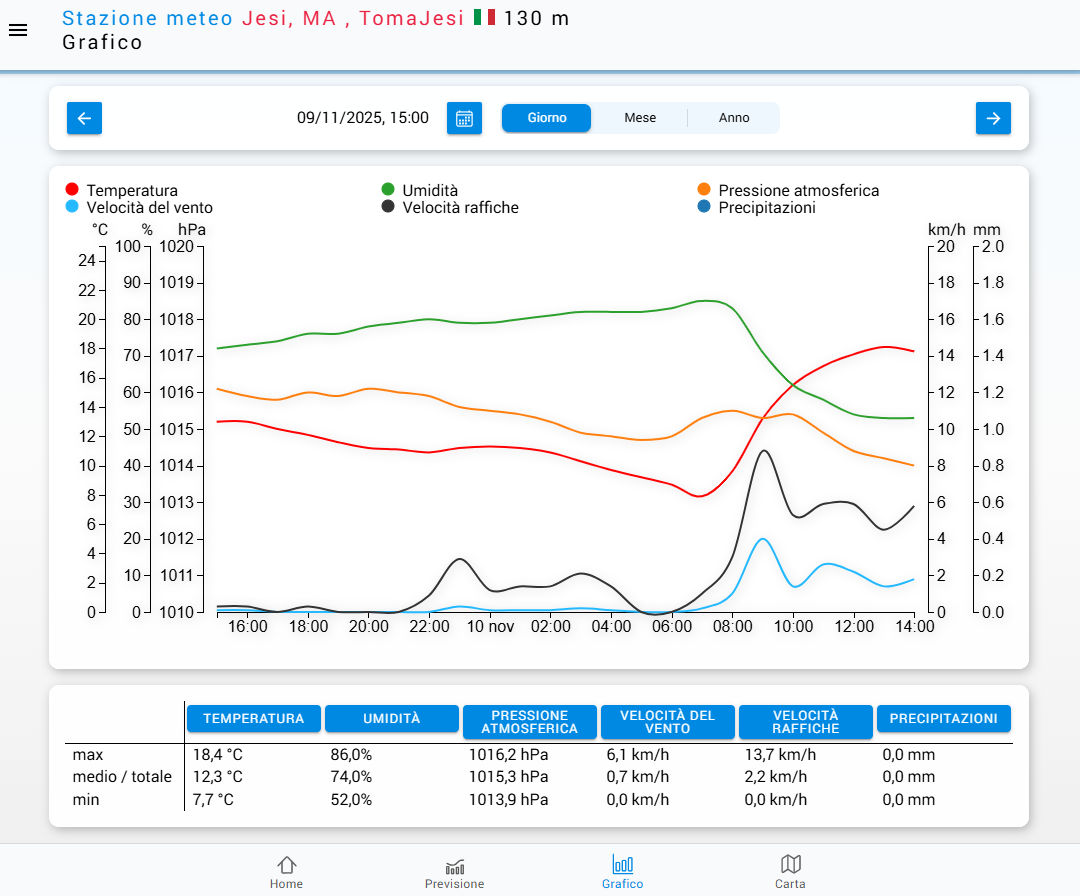Image resolution: width=1080 pixels, height=896 pixels.
Task: Toggle Velocità raffiche legend entry
Action: click(x=460, y=208)
